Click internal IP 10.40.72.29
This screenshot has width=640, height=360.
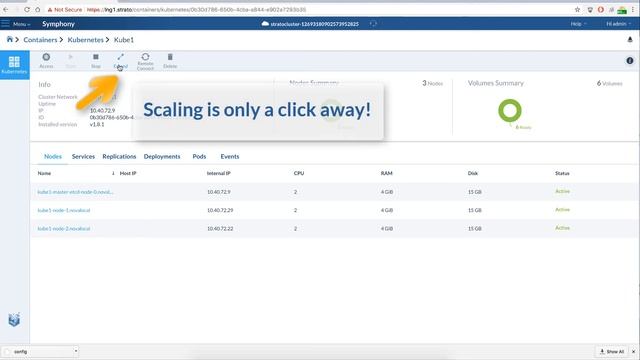pos(220,210)
